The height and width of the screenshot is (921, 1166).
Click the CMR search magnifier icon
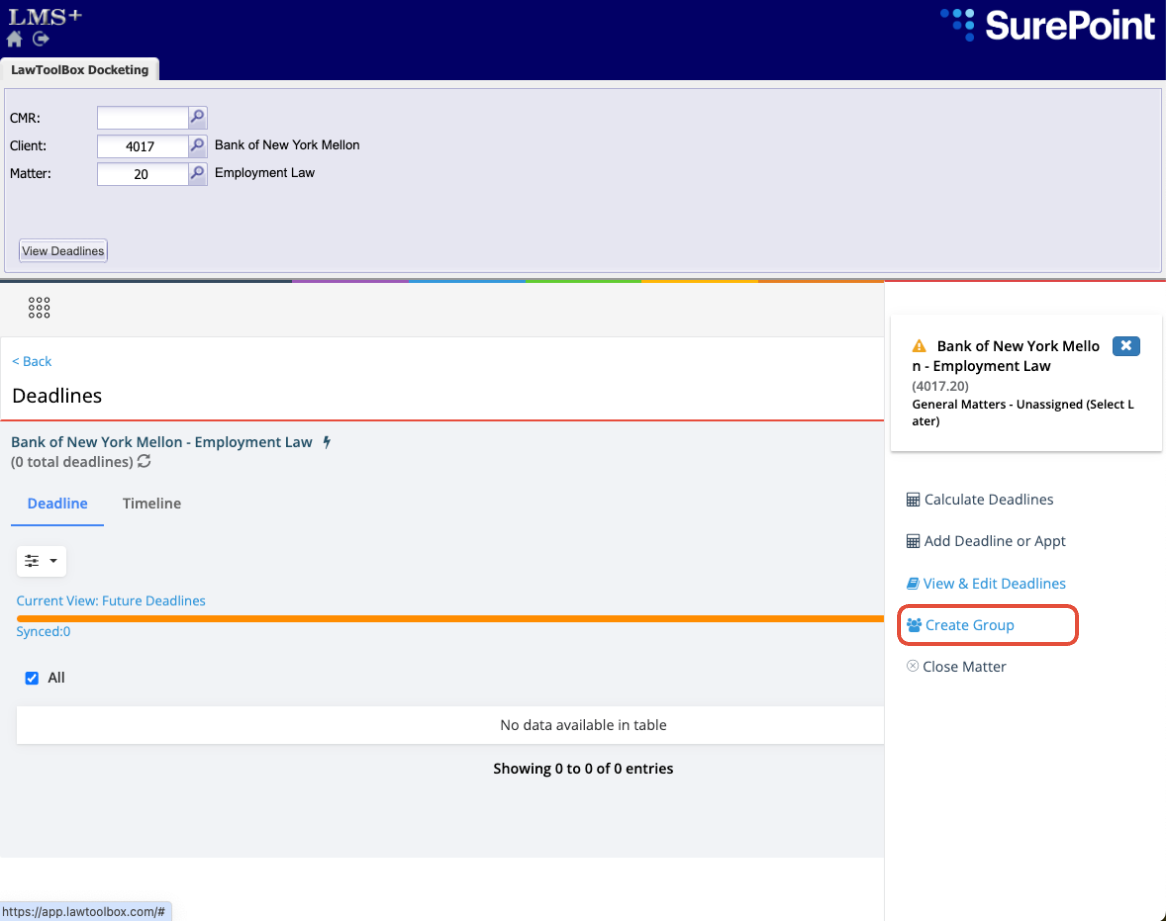[x=197, y=117]
